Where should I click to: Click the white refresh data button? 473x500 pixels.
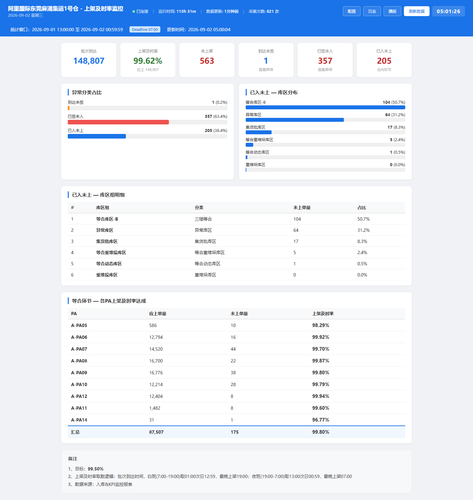pos(416,11)
